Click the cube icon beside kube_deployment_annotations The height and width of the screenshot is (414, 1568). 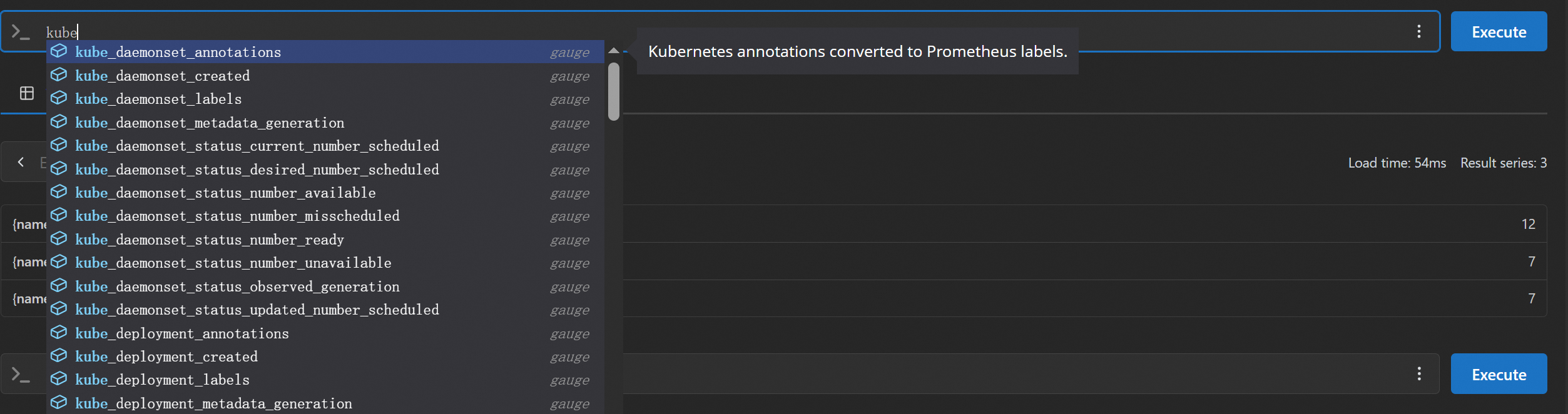[x=59, y=333]
